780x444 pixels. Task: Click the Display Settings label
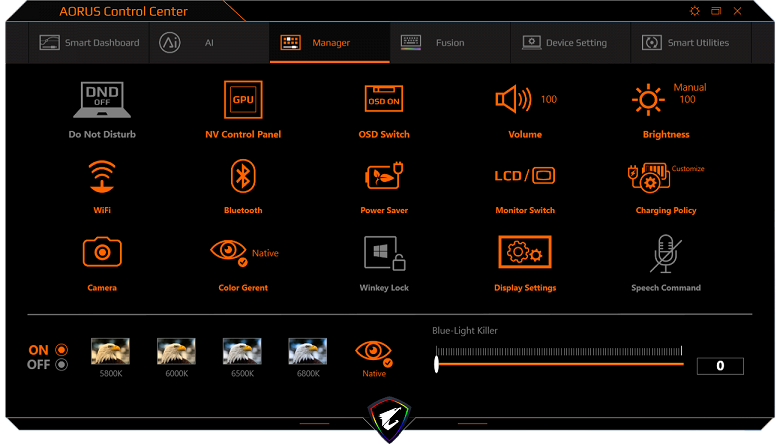525,288
